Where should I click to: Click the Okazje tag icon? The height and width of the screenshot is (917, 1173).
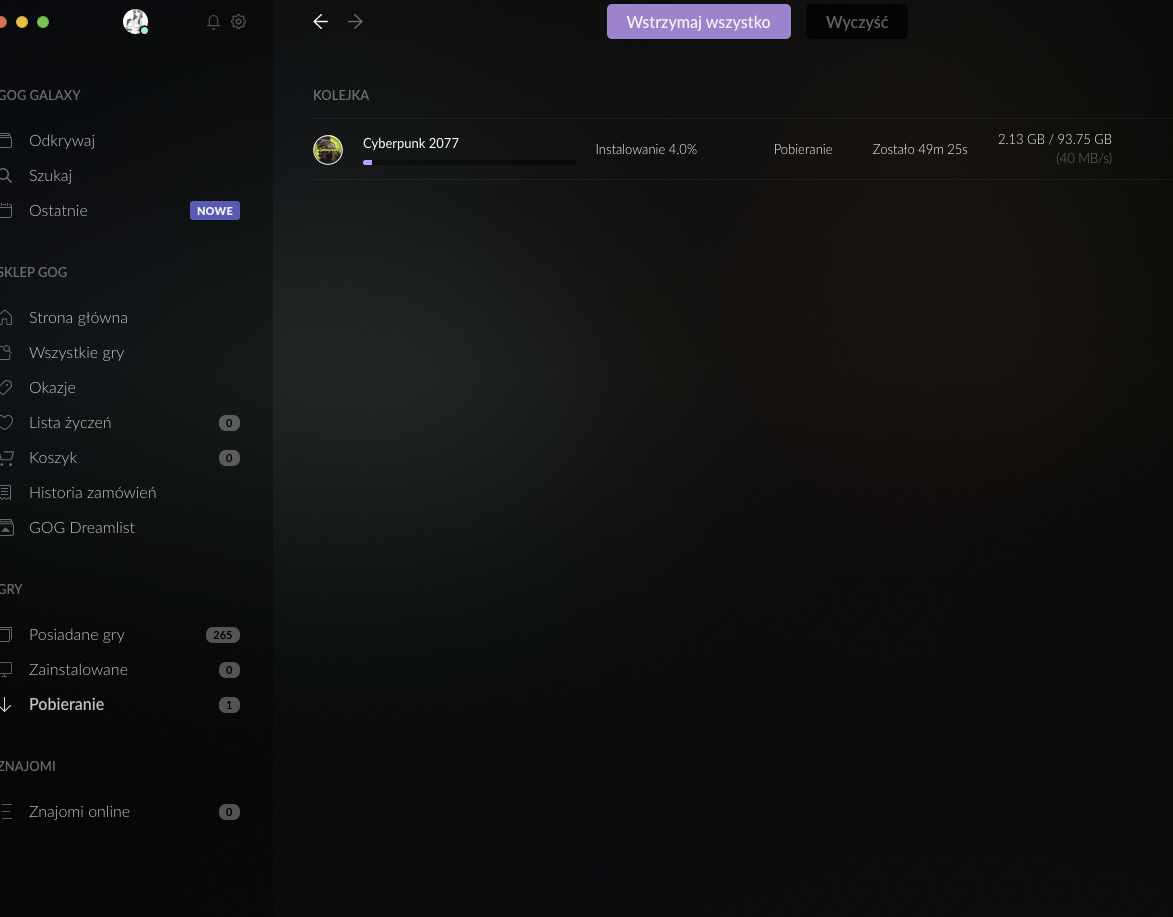click(5, 387)
